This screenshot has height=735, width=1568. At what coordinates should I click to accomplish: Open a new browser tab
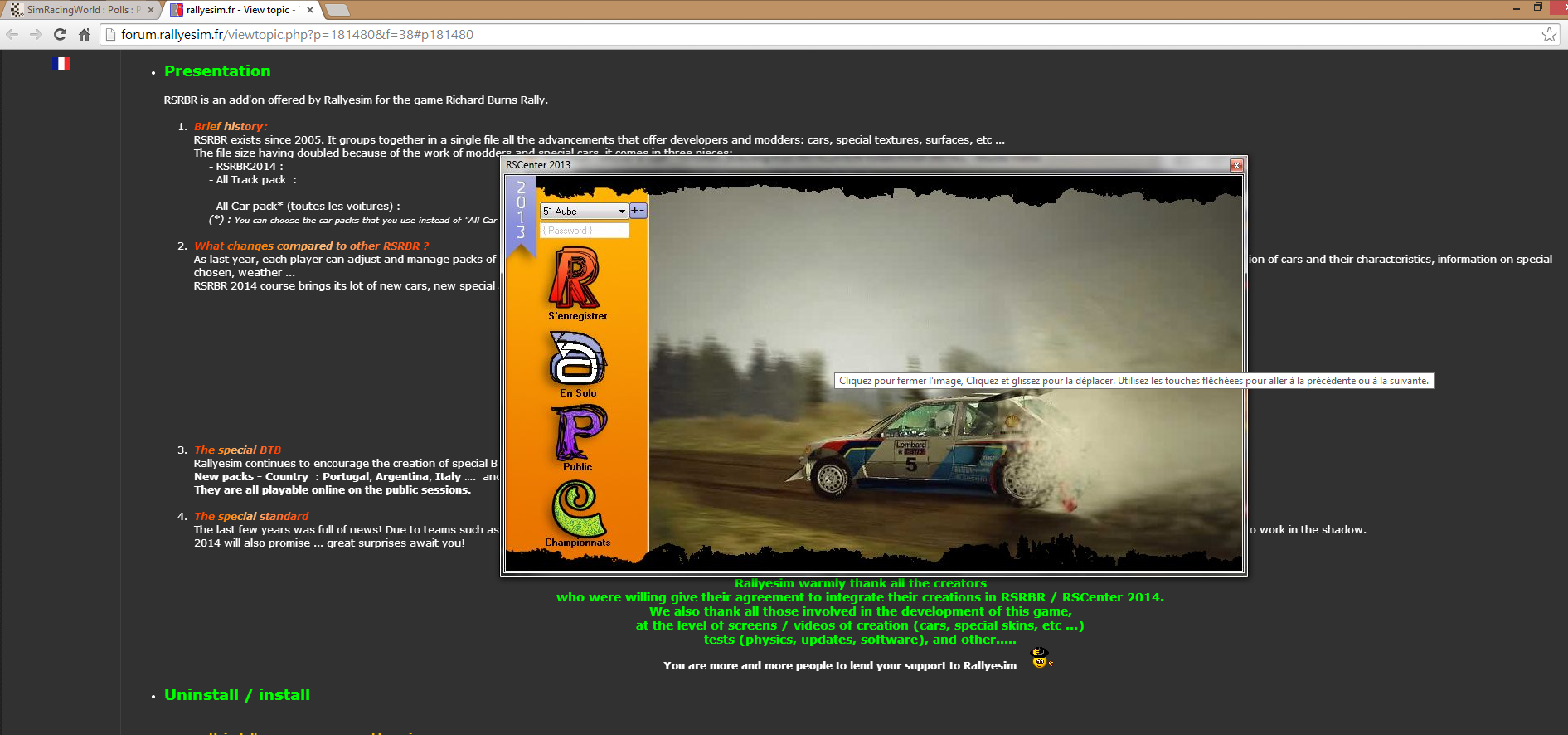click(x=337, y=10)
